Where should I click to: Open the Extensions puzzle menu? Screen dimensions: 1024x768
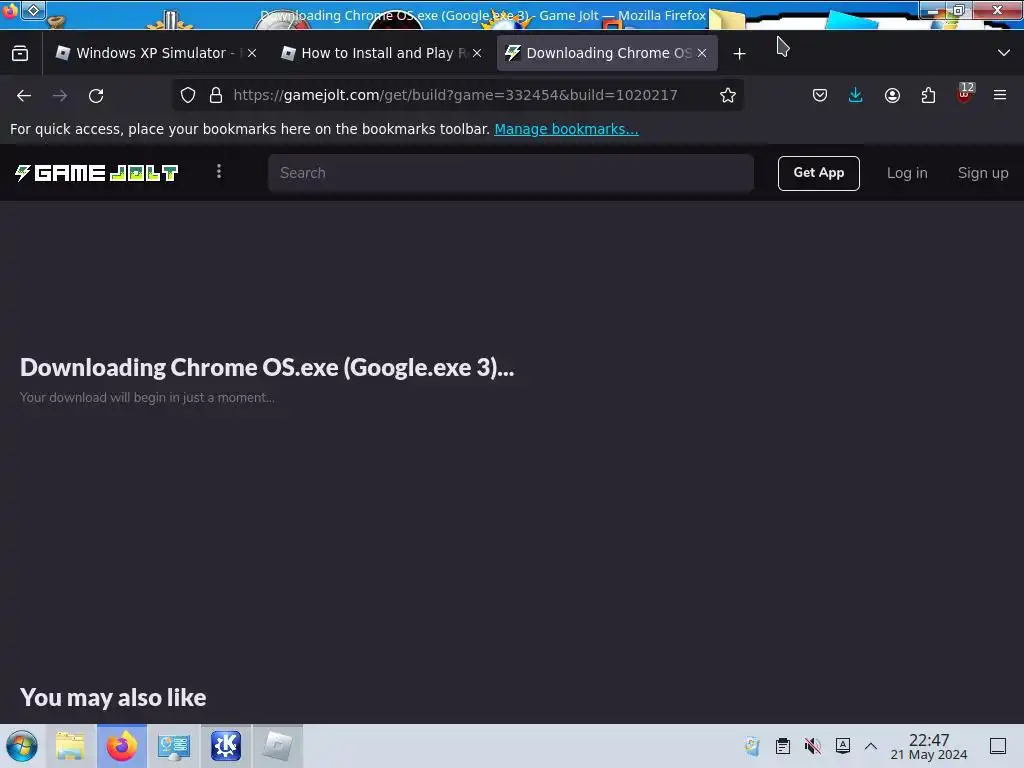coord(928,95)
